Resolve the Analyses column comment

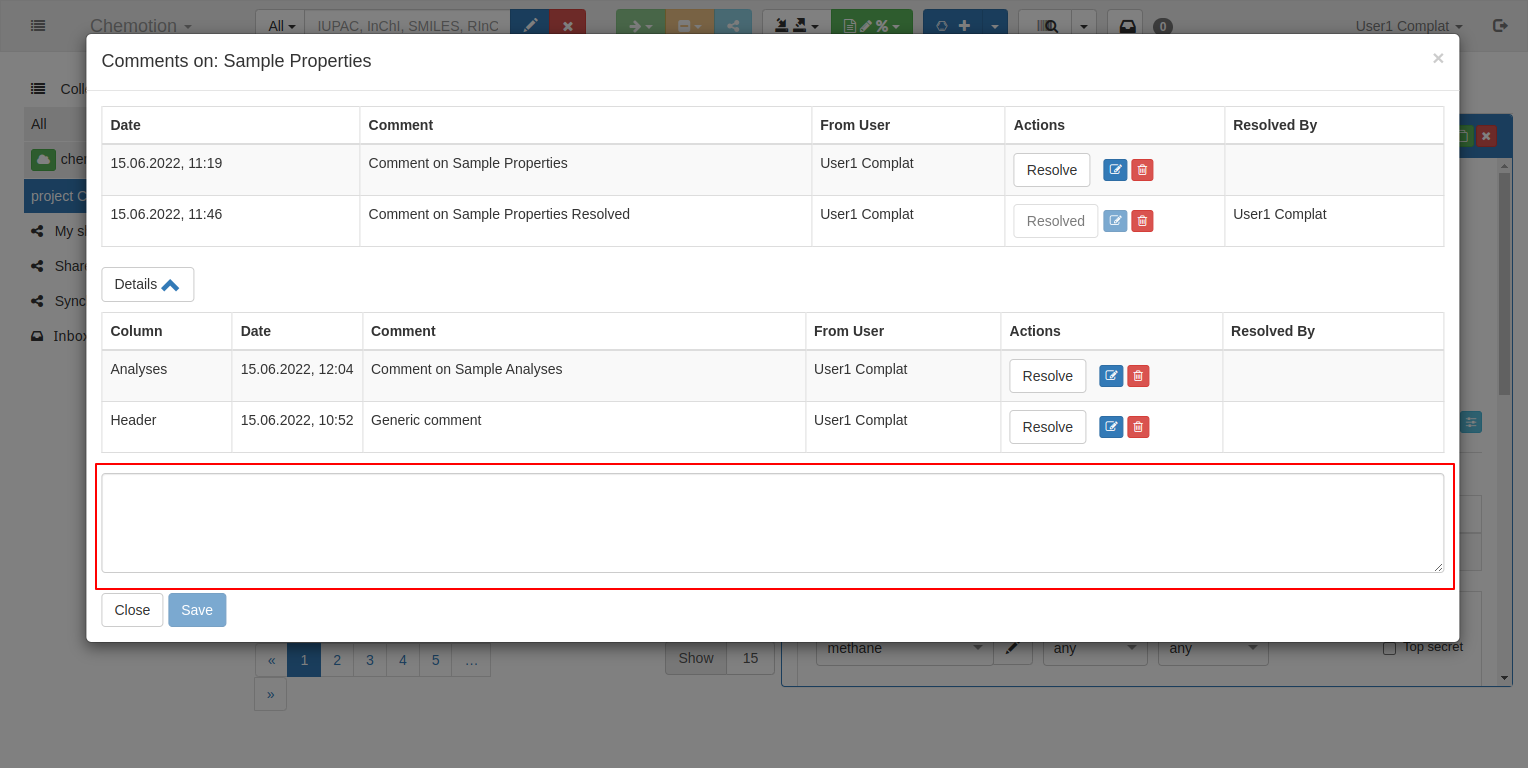[1047, 376]
